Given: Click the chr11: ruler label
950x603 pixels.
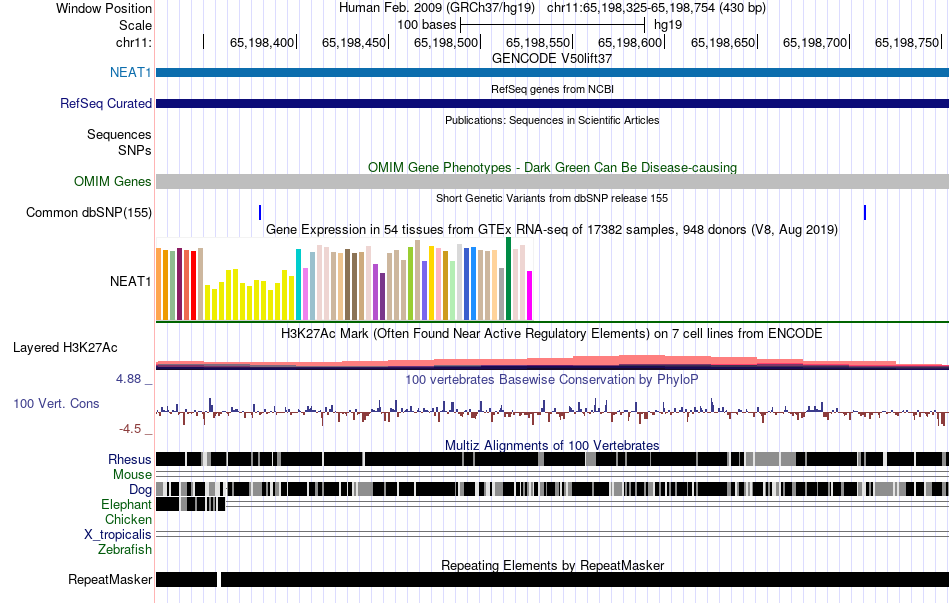Looking at the screenshot, I should click(x=134, y=42).
